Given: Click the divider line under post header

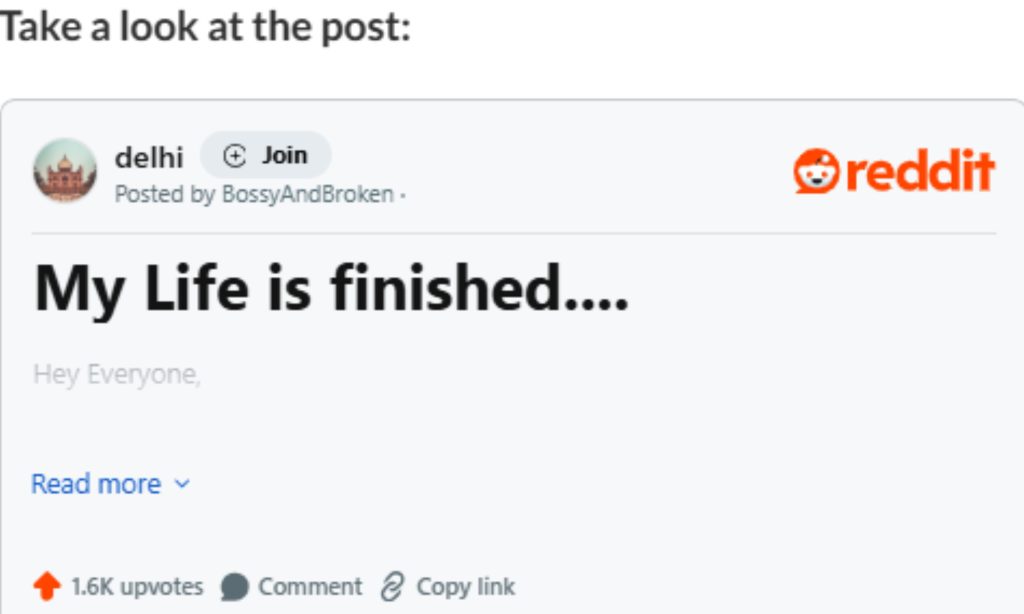Looking at the screenshot, I should click(x=514, y=233).
